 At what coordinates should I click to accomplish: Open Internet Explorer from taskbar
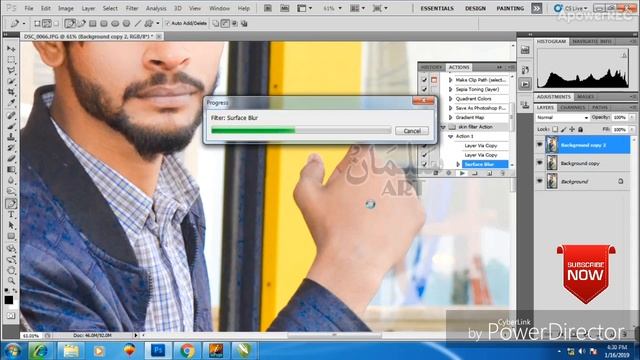[41, 351]
